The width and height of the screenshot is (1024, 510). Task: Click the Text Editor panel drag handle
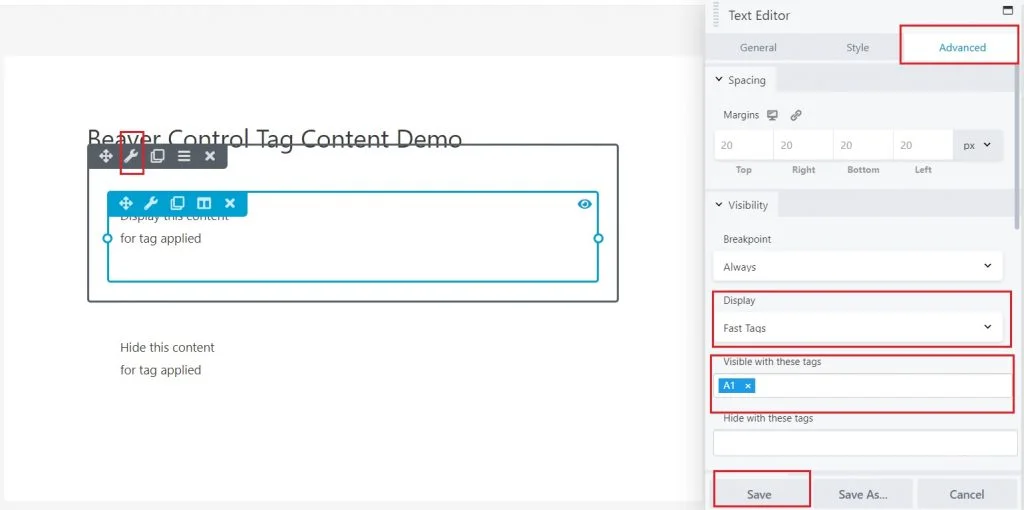click(x=716, y=14)
